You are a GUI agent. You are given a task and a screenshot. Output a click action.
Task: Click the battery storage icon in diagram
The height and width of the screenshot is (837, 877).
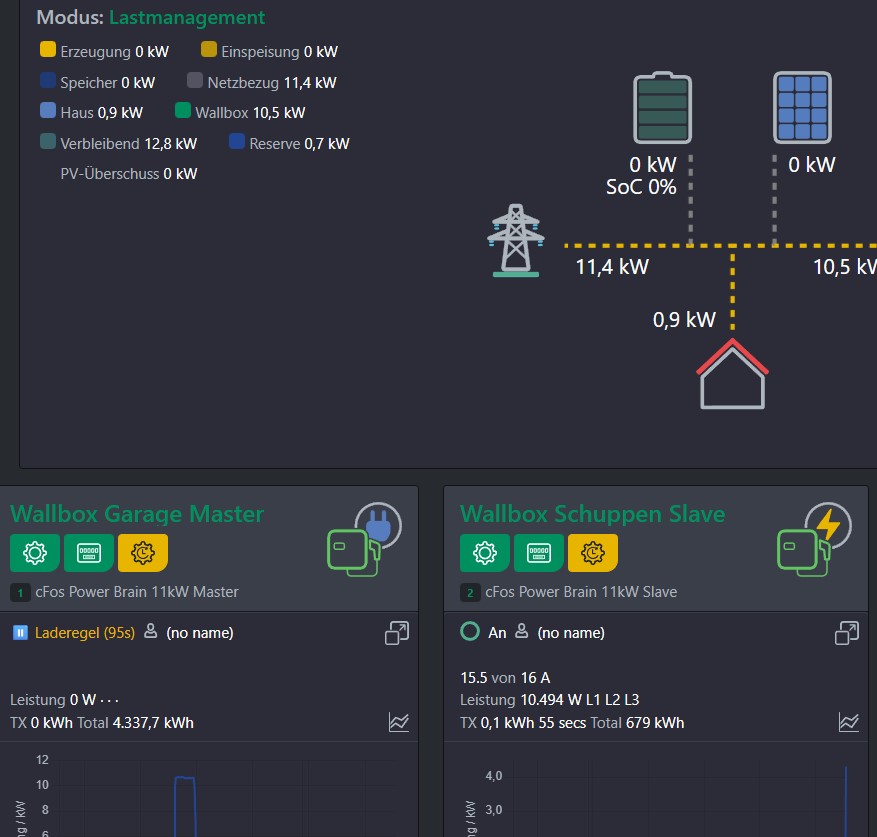(x=662, y=108)
